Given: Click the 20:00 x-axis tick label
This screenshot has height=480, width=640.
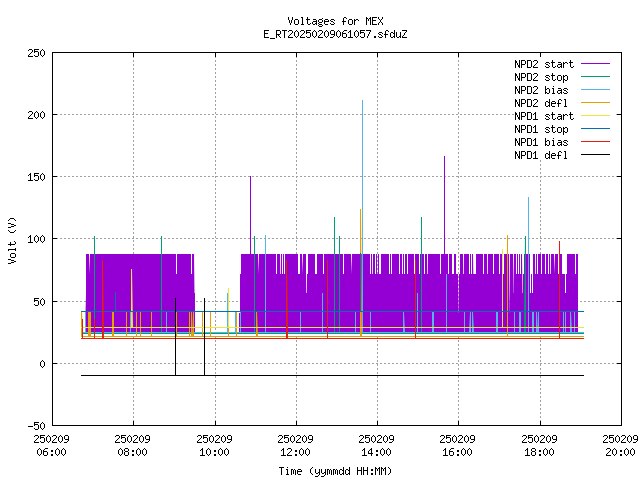Looking at the screenshot, I should tap(620, 453).
